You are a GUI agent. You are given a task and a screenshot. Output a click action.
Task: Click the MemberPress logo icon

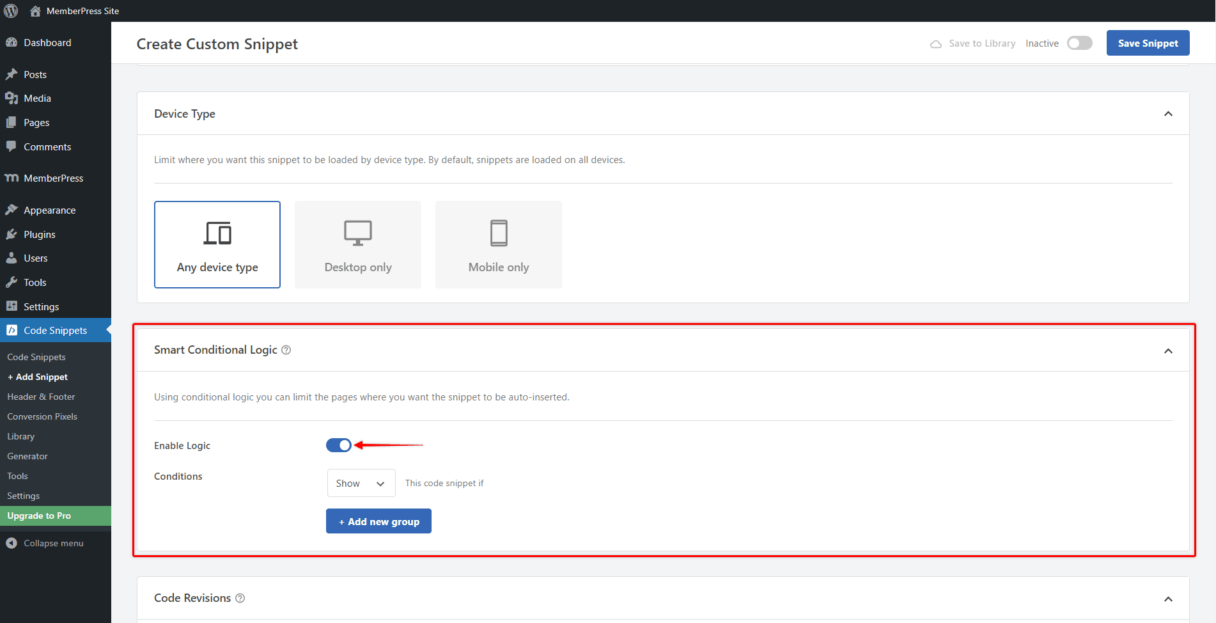click(x=12, y=178)
